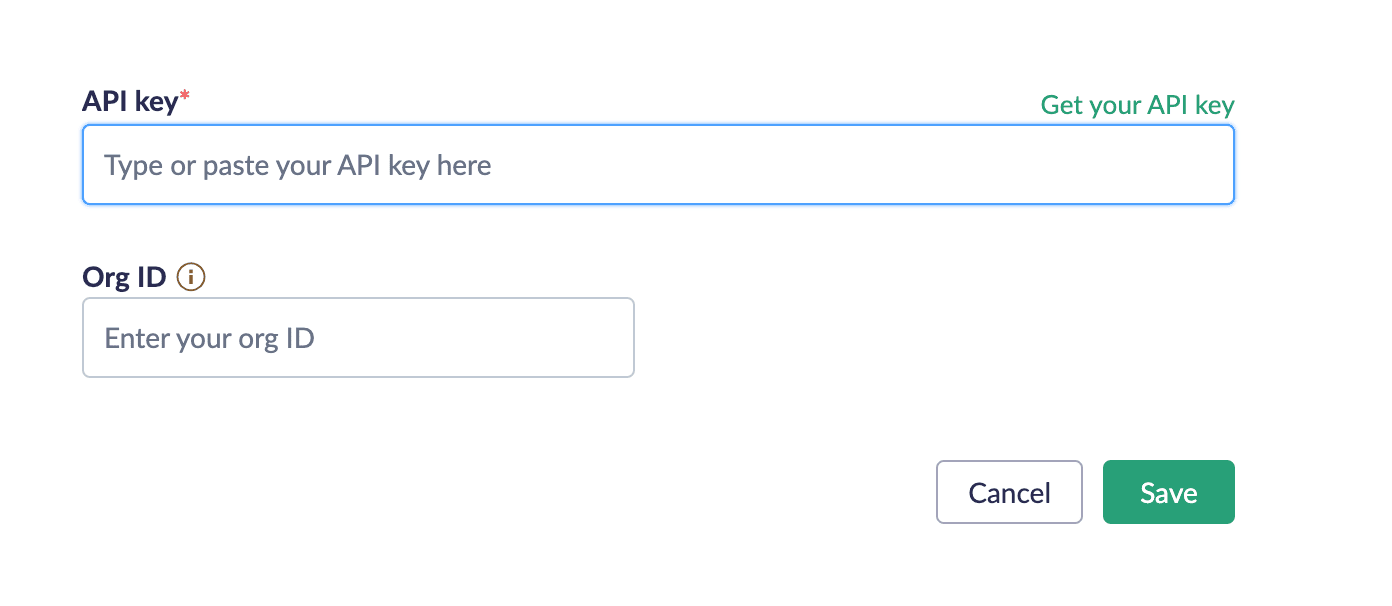Cancel the API key entry
Screen dimensions: 1392x606
(x=1009, y=492)
